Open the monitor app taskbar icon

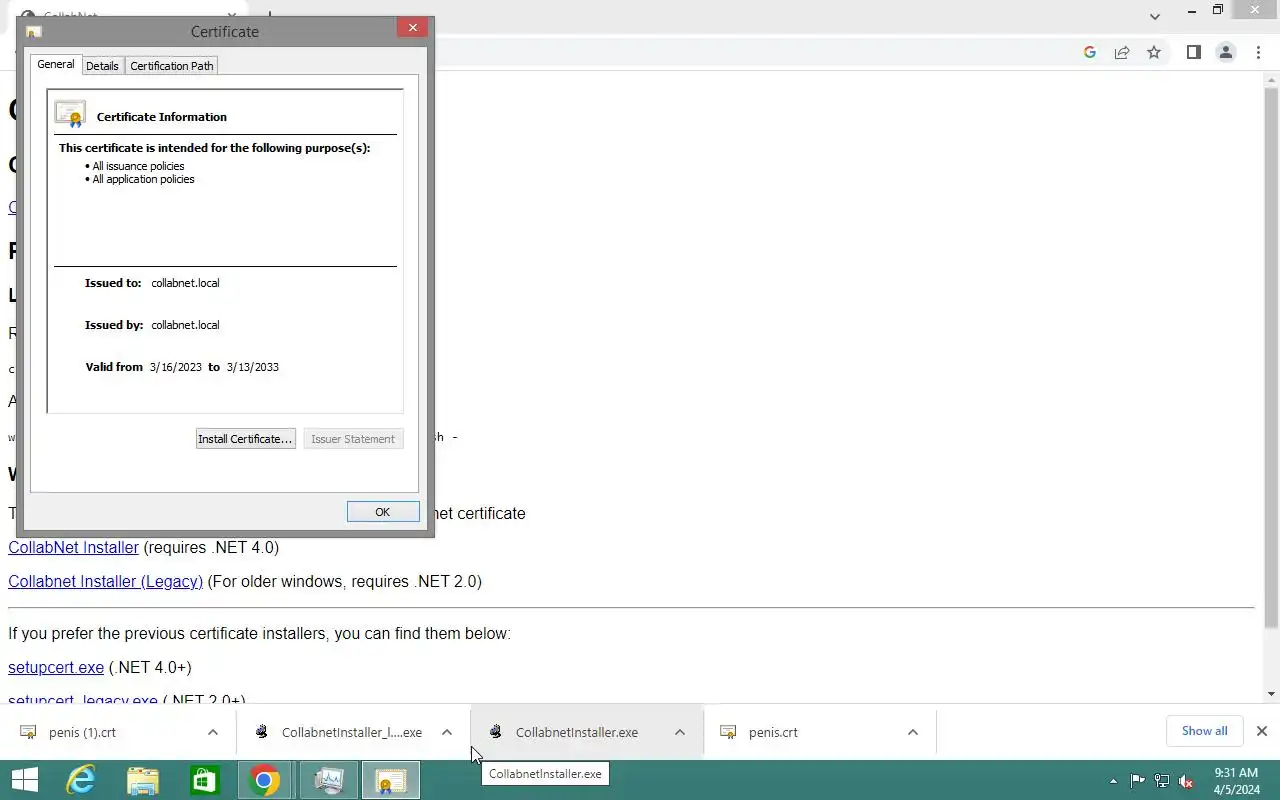(x=329, y=780)
